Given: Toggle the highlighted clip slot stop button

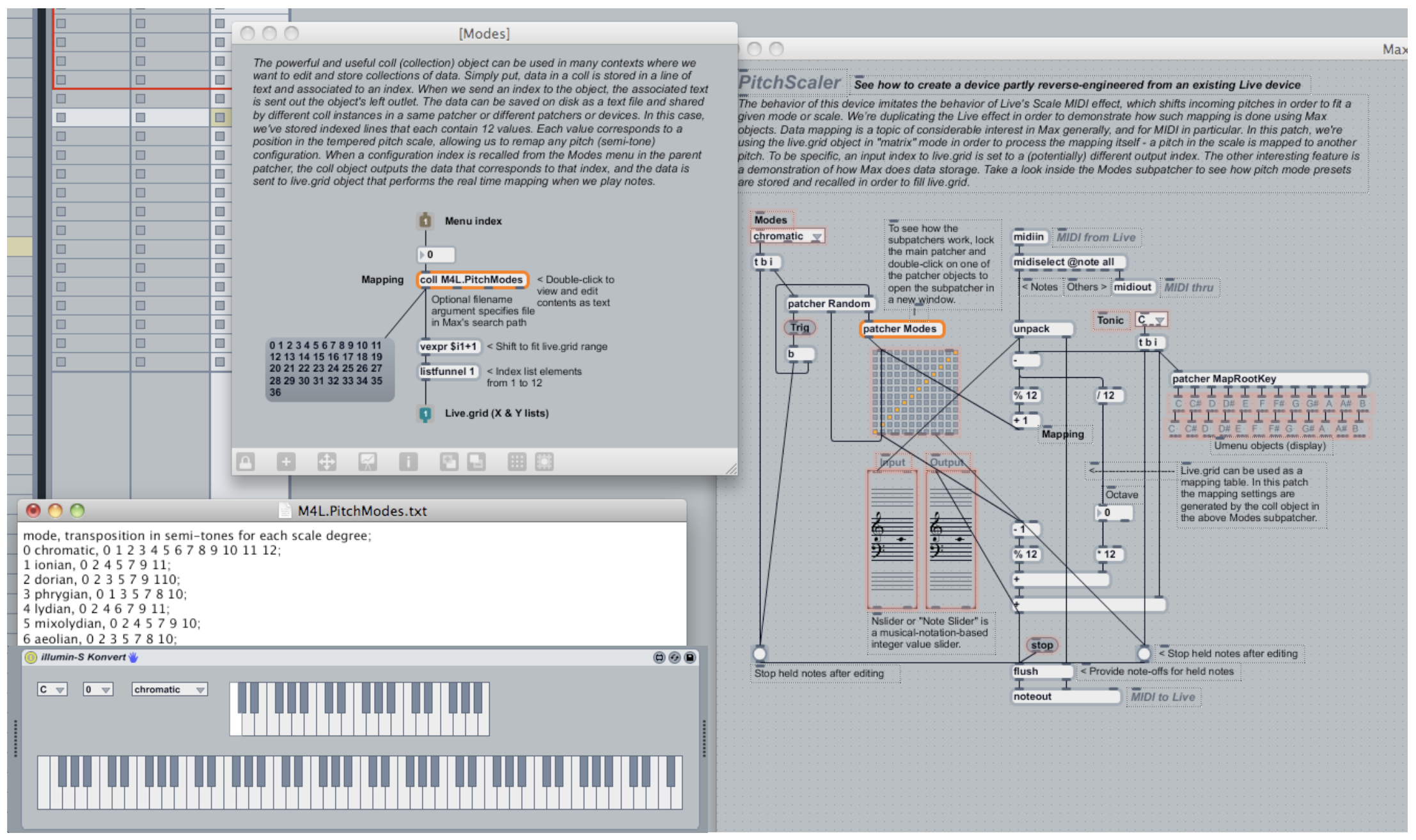Looking at the screenshot, I should [219, 118].
